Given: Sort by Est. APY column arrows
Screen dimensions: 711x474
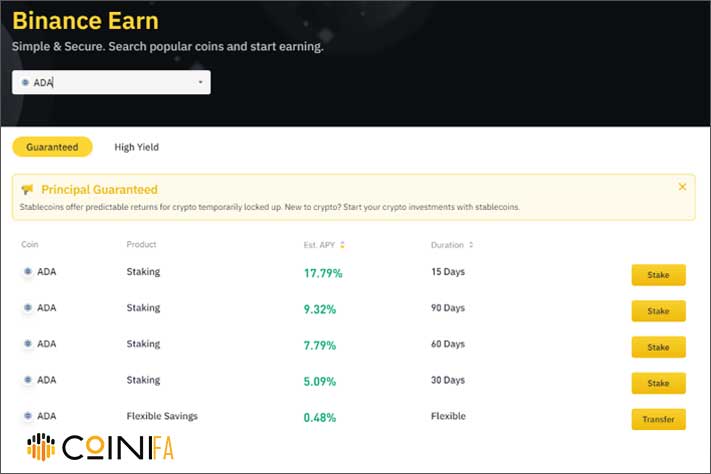Looking at the screenshot, I should point(342,245).
